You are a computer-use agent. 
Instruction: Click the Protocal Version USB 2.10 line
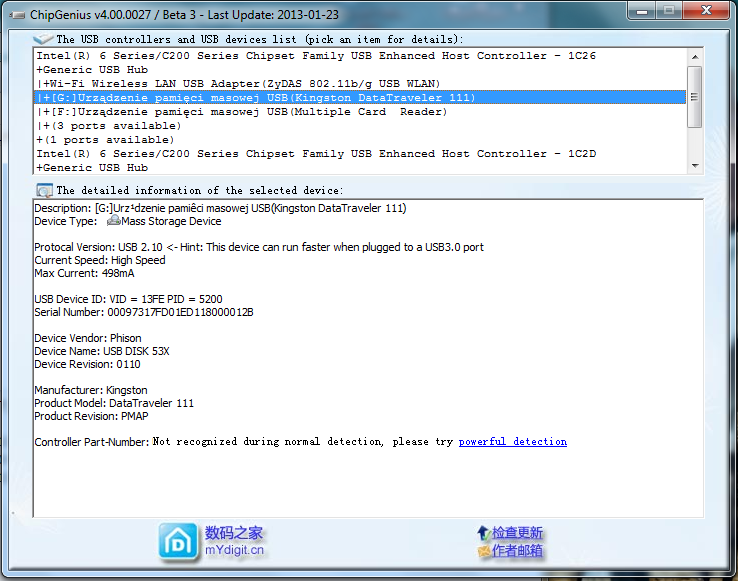(259, 247)
